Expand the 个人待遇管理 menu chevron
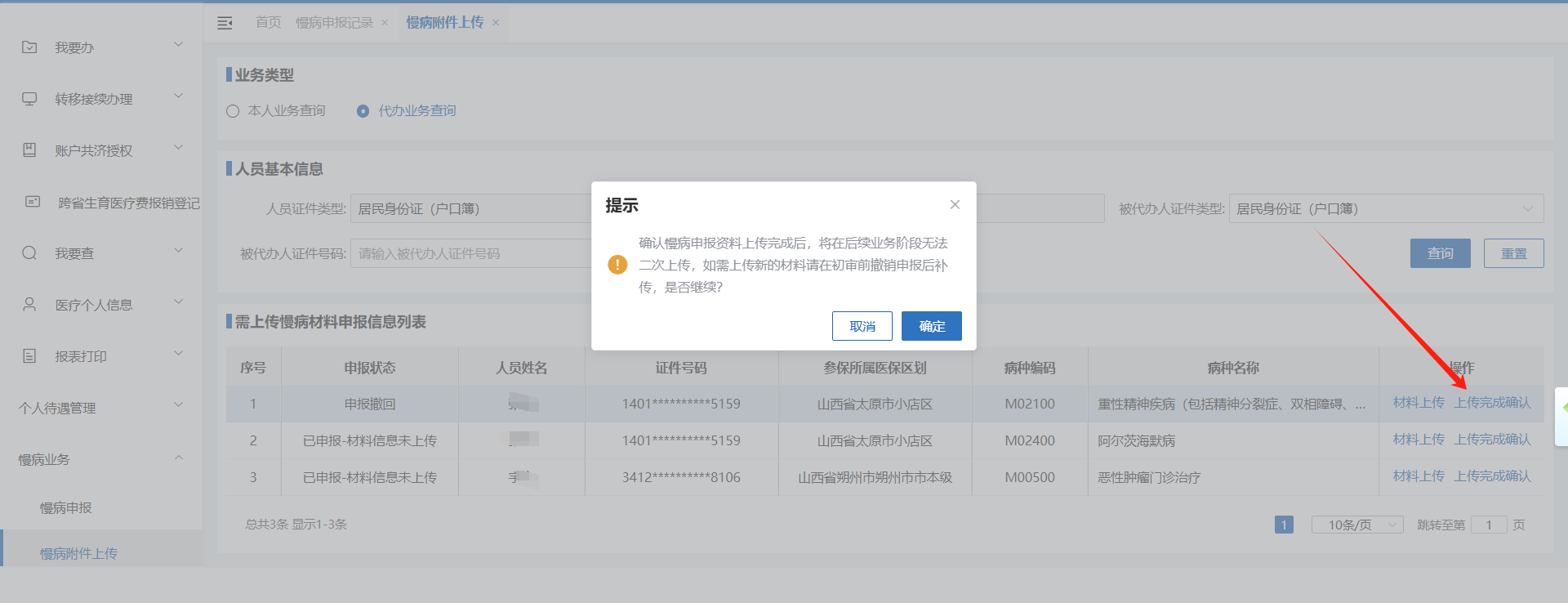The height and width of the screenshot is (603, 1568). tap(178, 405)
